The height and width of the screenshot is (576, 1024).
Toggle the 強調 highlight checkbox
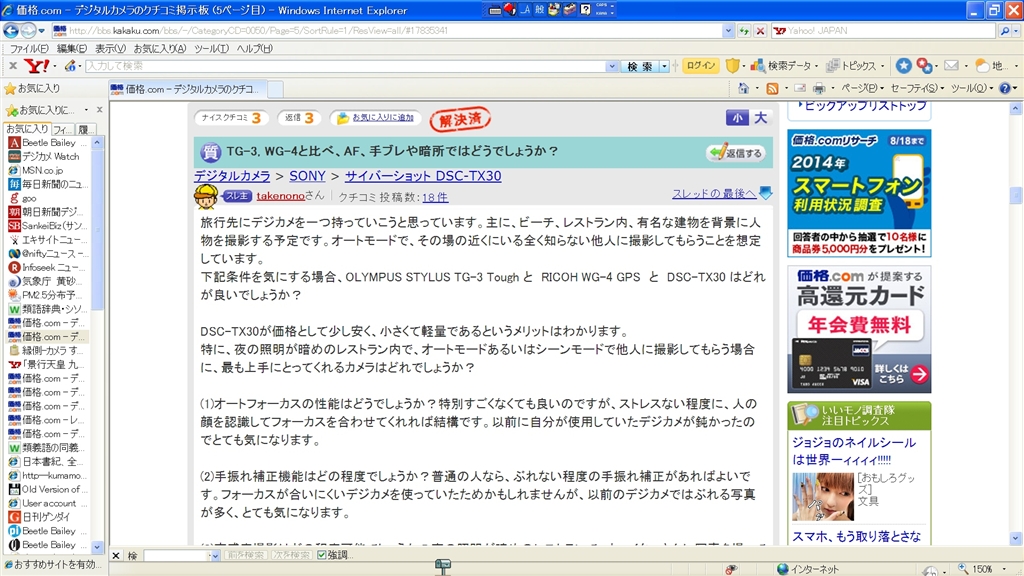click(x=321, y=555)
